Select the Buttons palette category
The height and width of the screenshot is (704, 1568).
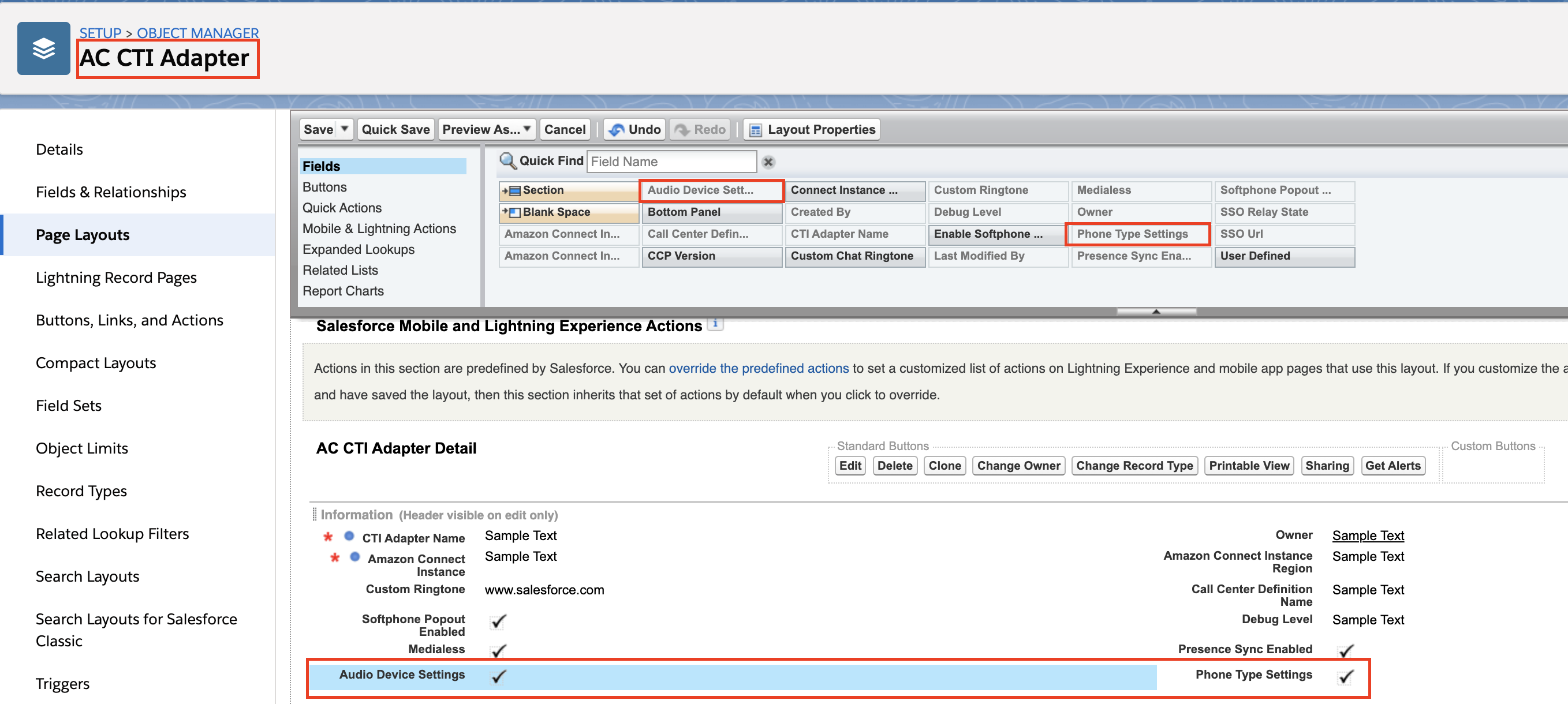click(324, 188)
